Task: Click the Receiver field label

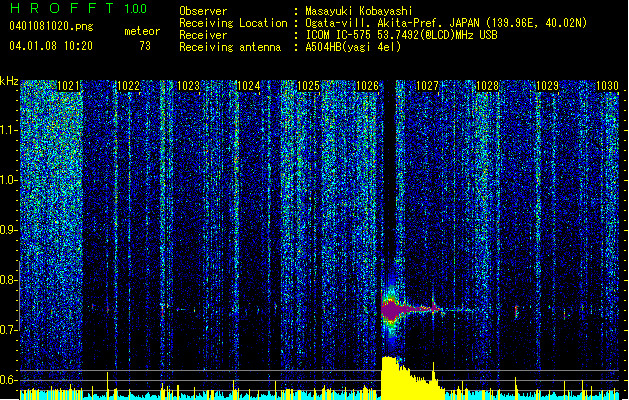Action: click(x=203, y=35)
